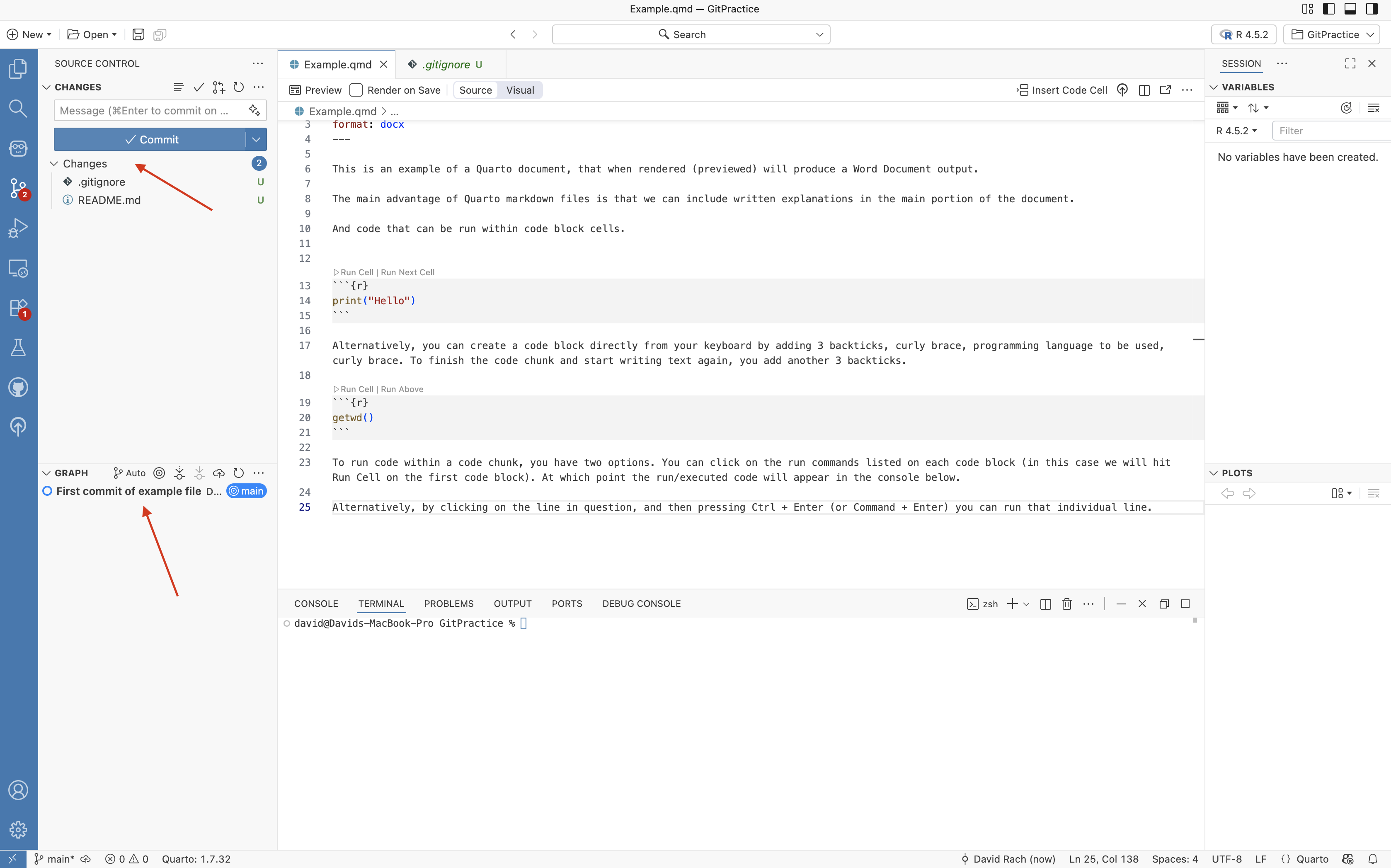This screenshot has width=1391, height=868.
Task: Collapse the Changes file group
Action: point(54,164)
